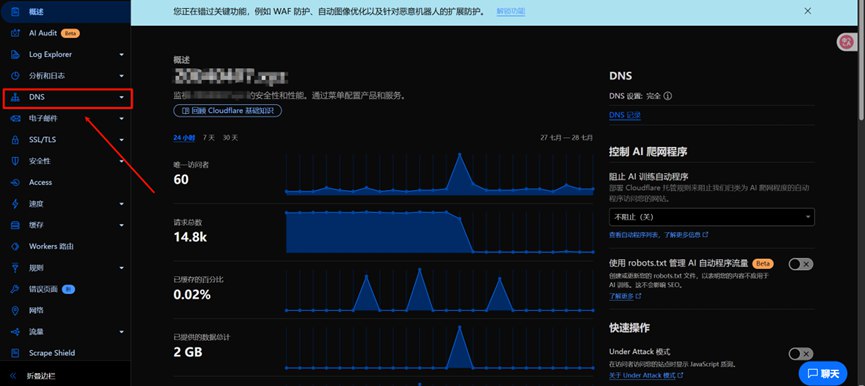Click the 唯一访问者 value 60

(181, 180)
